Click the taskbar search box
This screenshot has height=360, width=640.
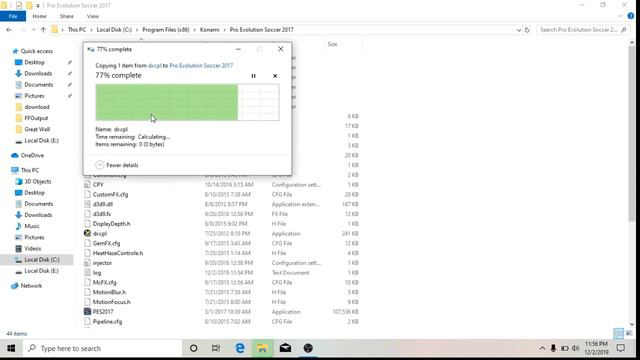pos(102,348)
